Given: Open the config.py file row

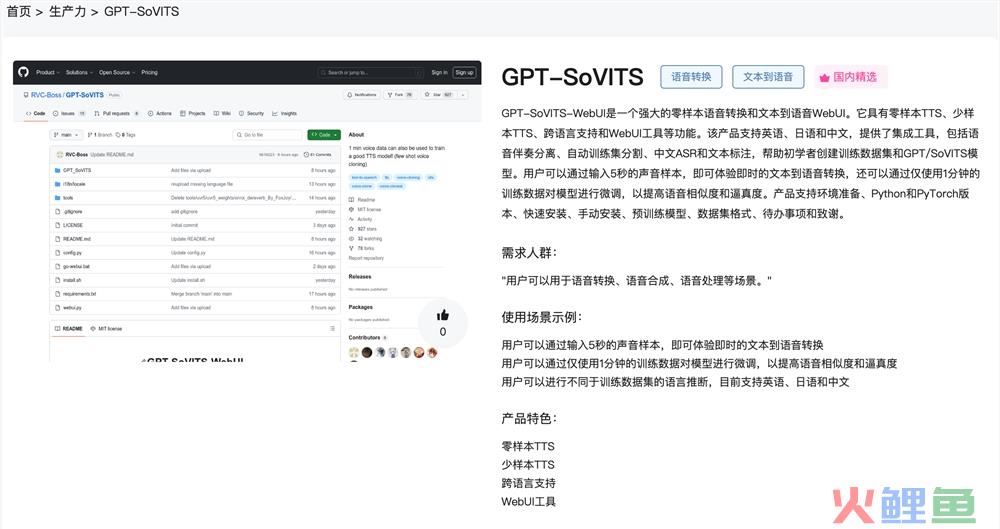Looking at the screenshot, I should point(195,253).
